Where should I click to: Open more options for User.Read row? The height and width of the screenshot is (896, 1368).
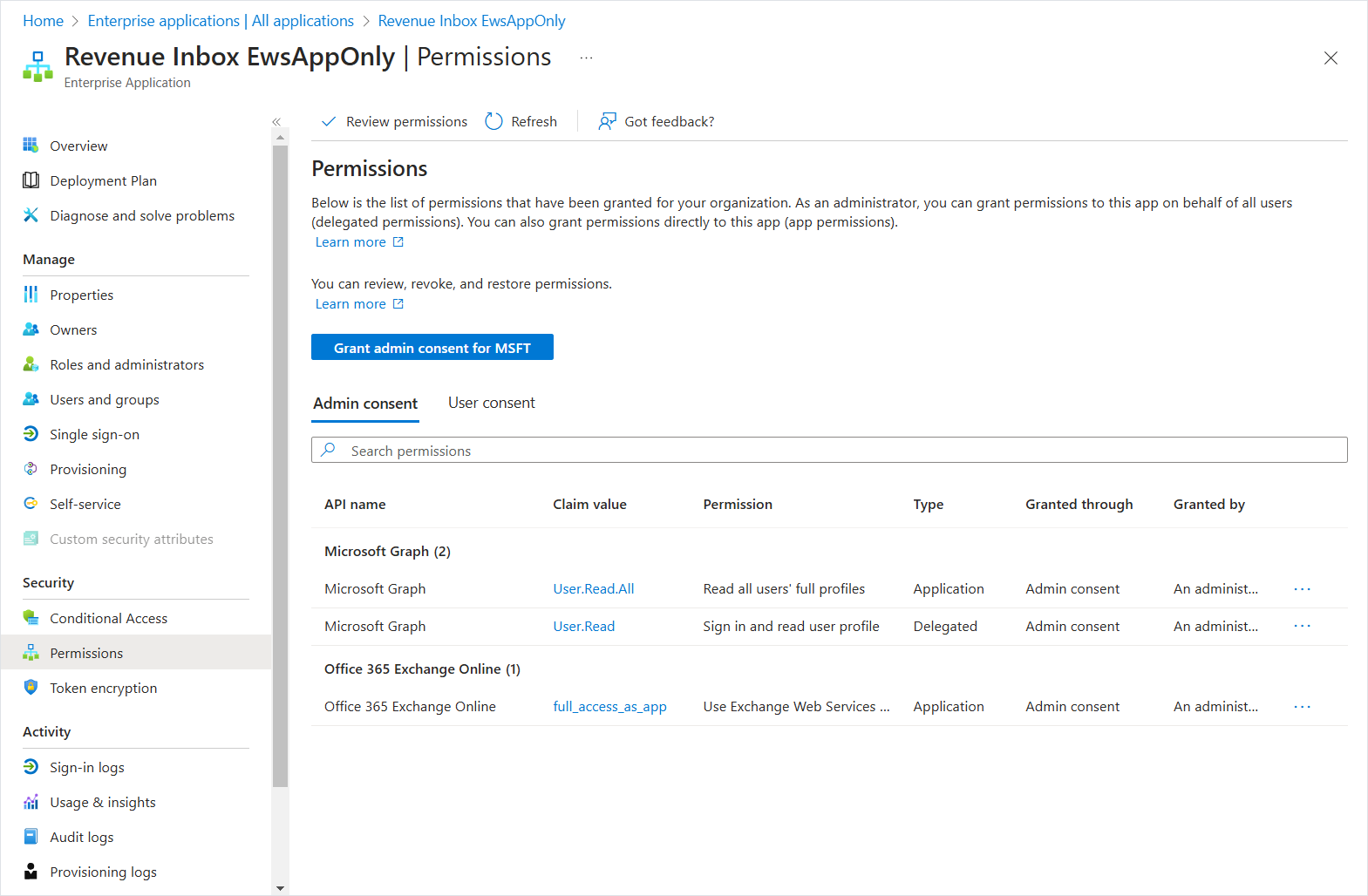[1302, 626]
